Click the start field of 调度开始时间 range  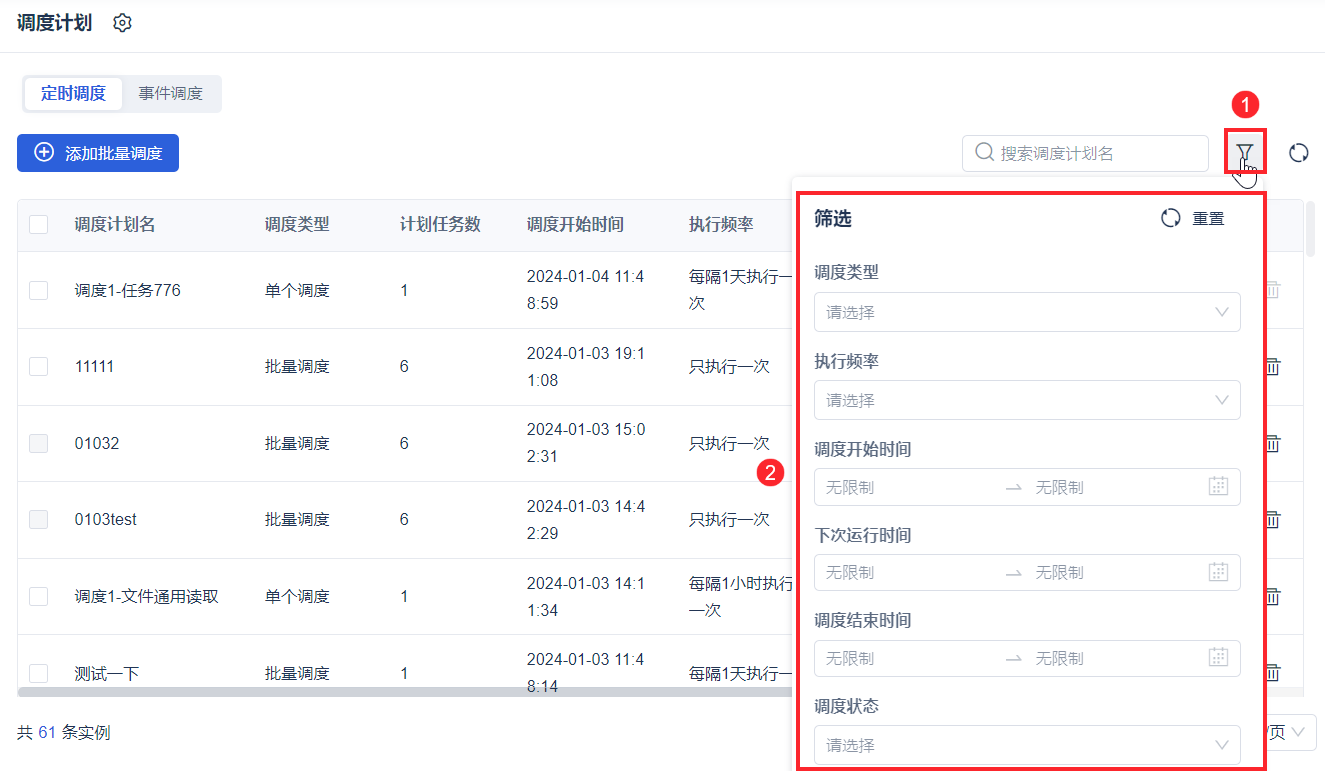click(x=908, y=487)
